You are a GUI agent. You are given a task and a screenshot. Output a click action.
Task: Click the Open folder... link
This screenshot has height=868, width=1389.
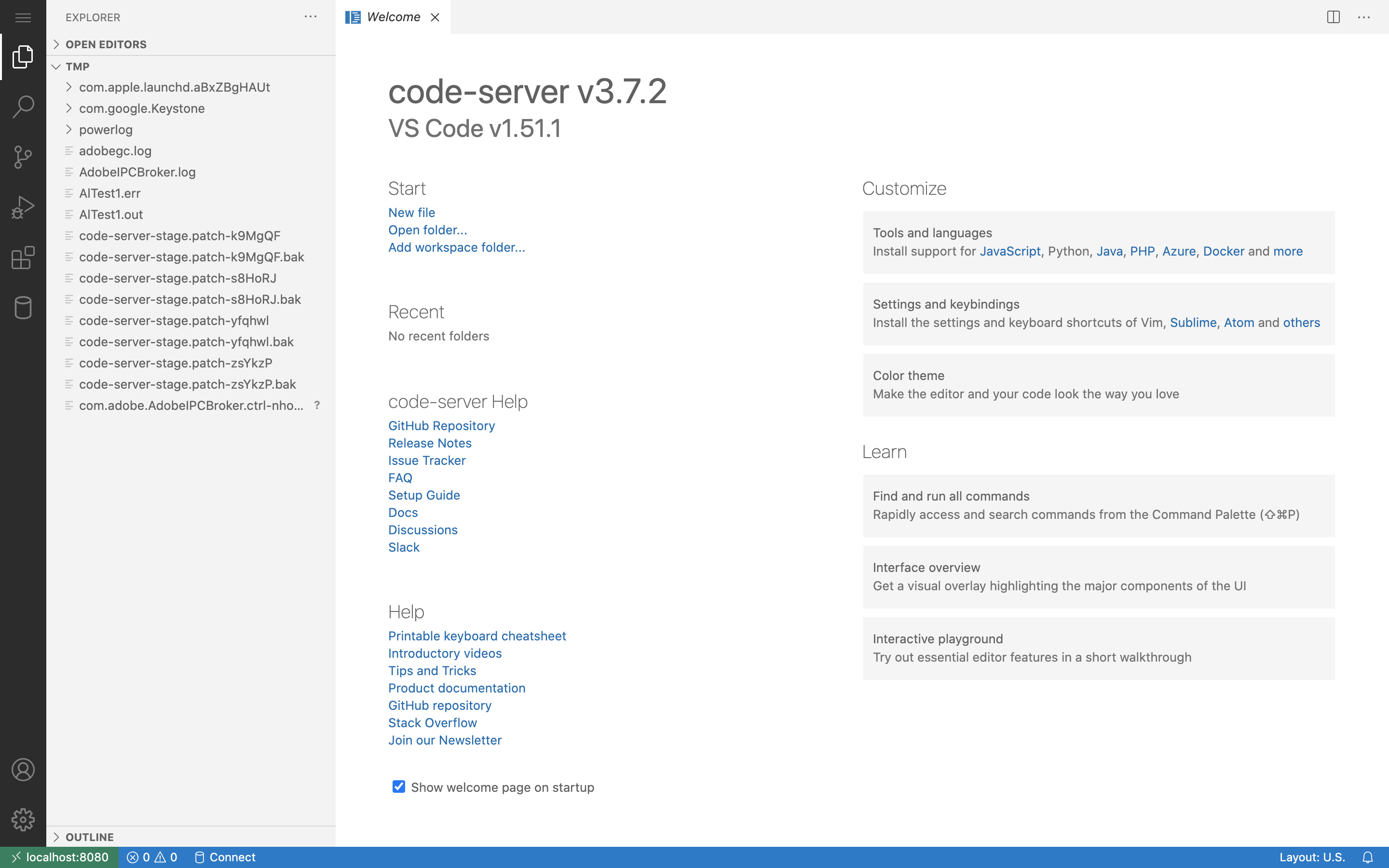(x=428, y=230)
